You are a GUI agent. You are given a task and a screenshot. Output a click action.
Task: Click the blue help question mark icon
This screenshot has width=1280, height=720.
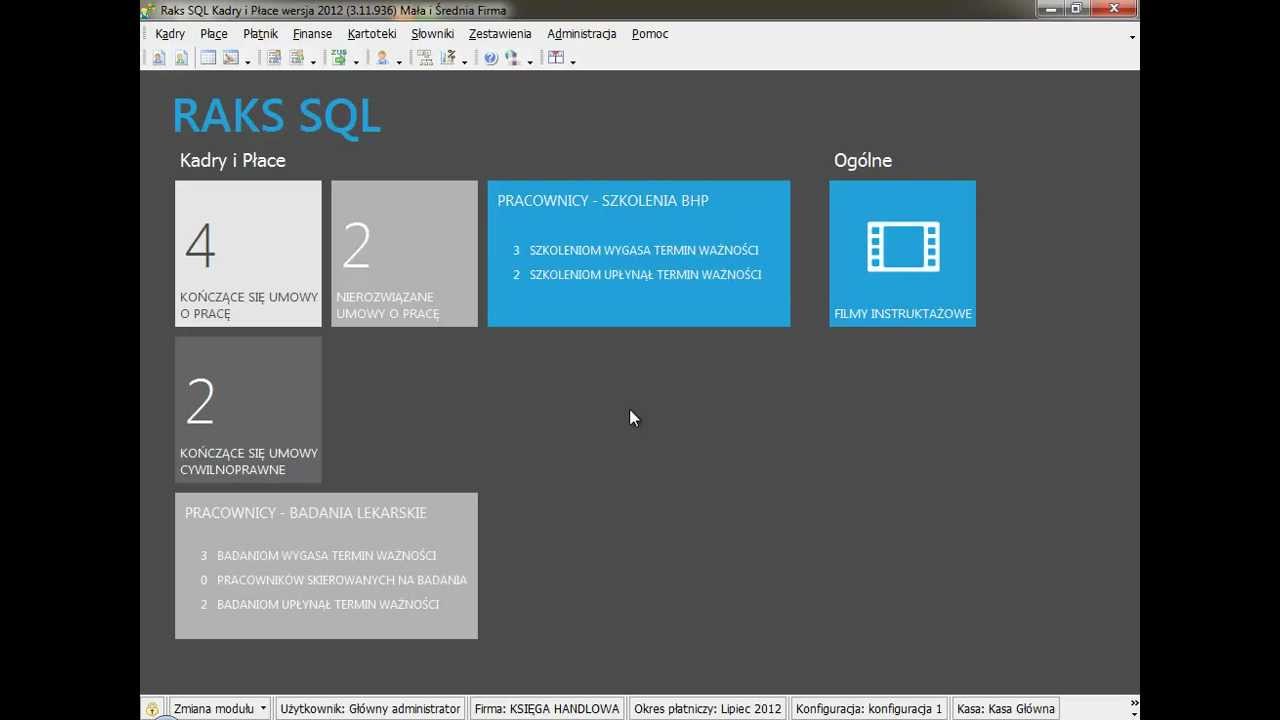coord(491,58)
